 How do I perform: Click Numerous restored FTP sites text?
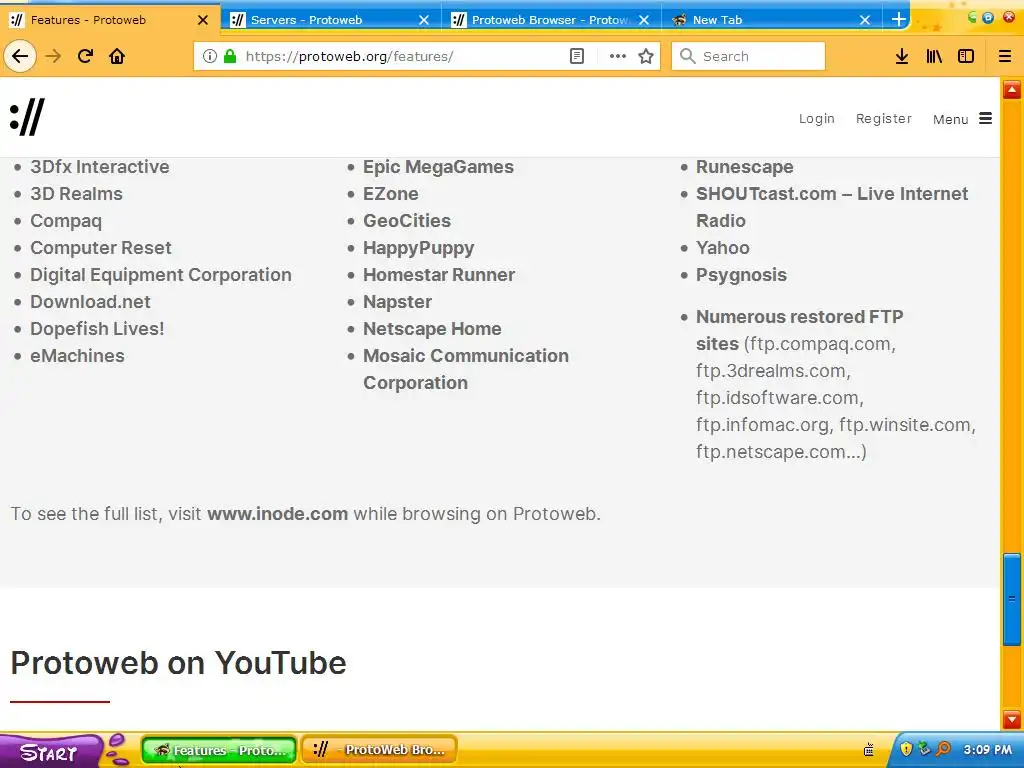coord(799,330)
